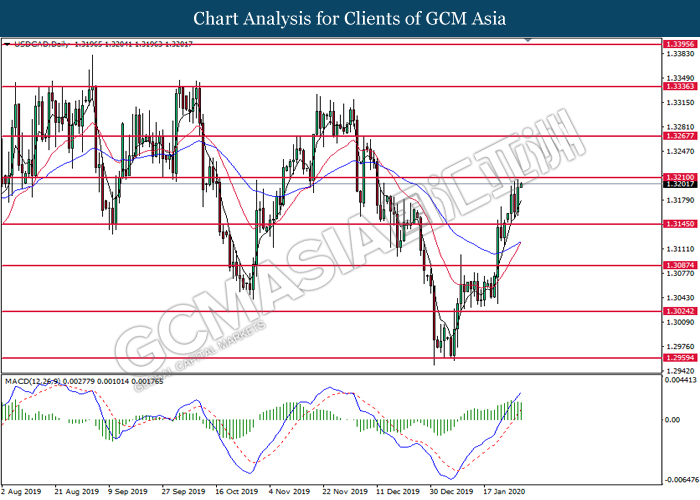
Task: Click the 17 Jan 2020 date label
Action: click(x=505, y=492)
